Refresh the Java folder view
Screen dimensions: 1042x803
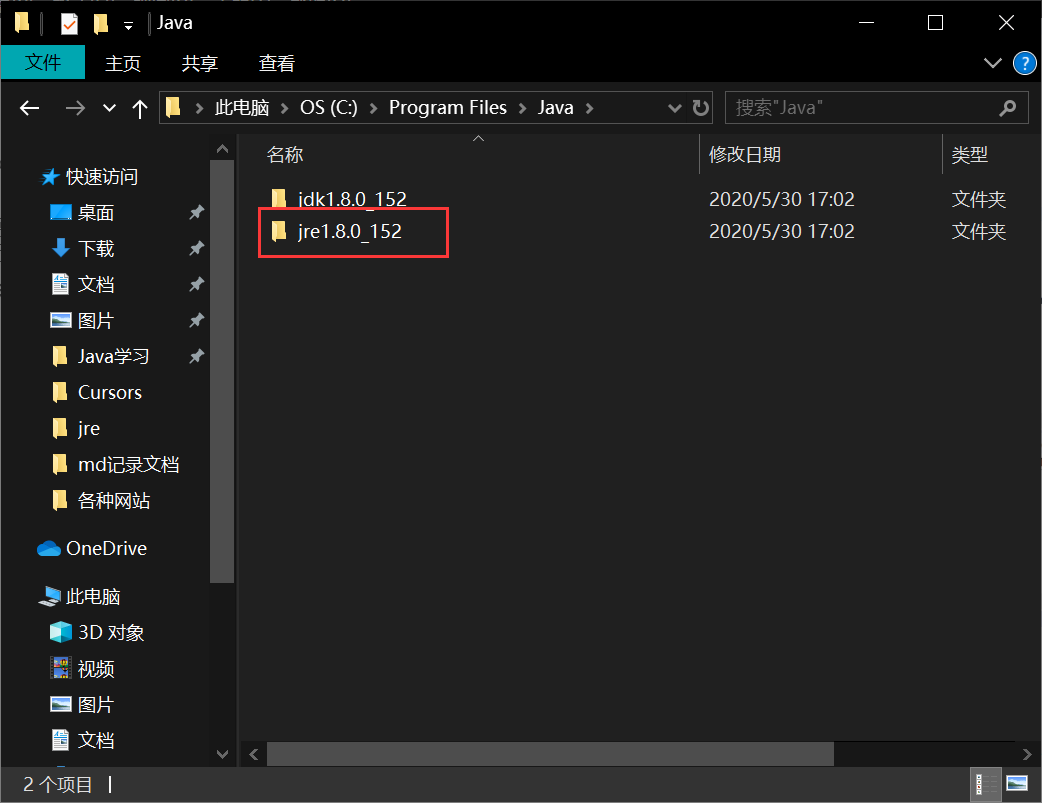(x=700, y=108)
